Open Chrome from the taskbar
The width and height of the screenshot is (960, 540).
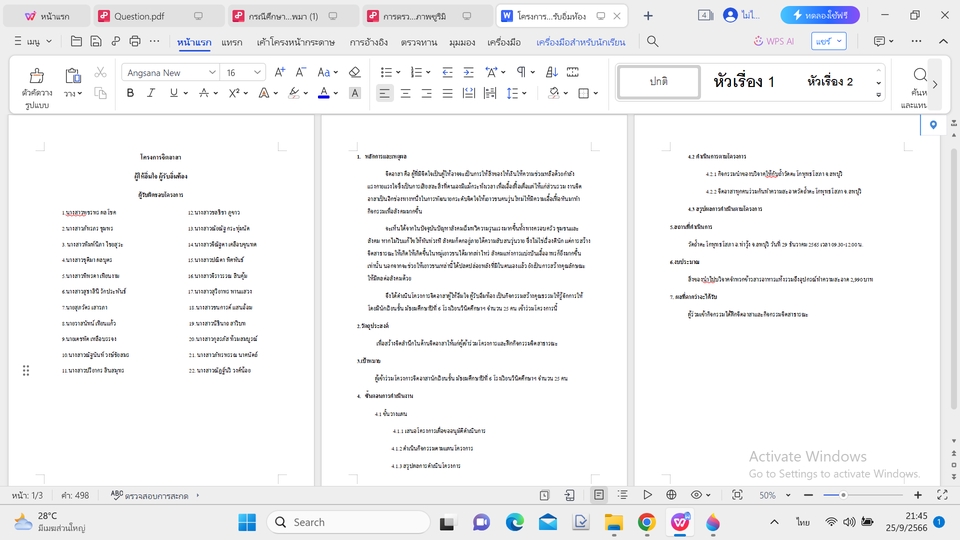647,522
